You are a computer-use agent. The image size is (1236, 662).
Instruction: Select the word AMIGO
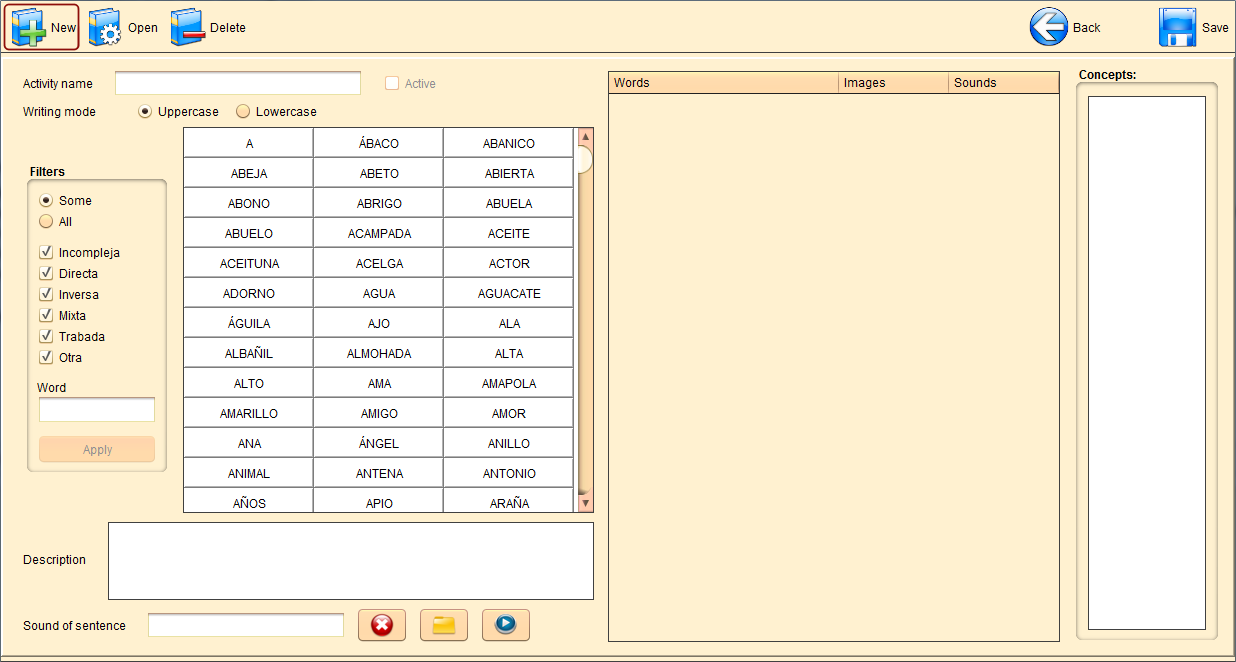pyautogui.click(x=378, y=413)
